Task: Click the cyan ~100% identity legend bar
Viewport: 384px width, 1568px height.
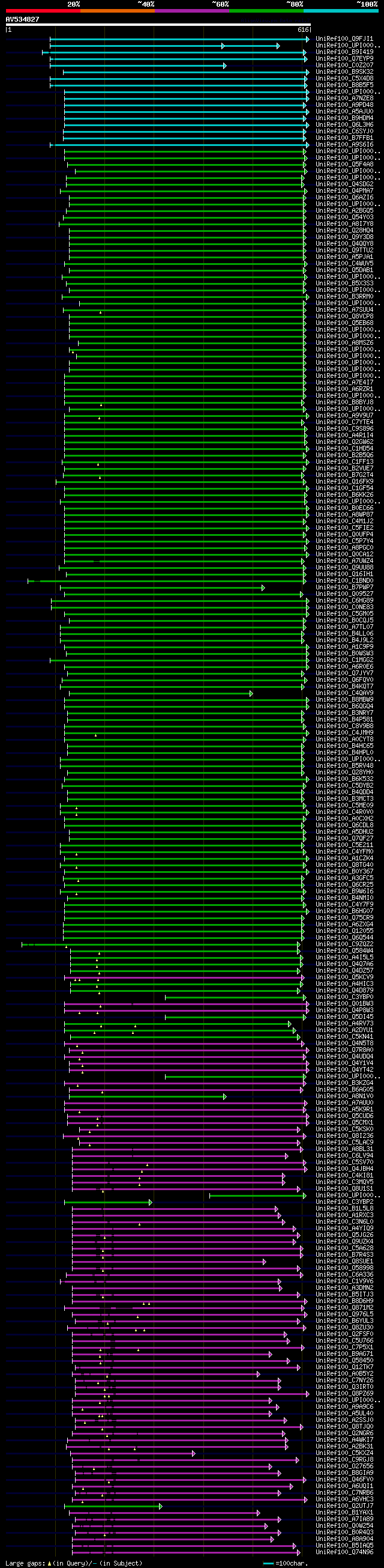Action: (340, 10)
